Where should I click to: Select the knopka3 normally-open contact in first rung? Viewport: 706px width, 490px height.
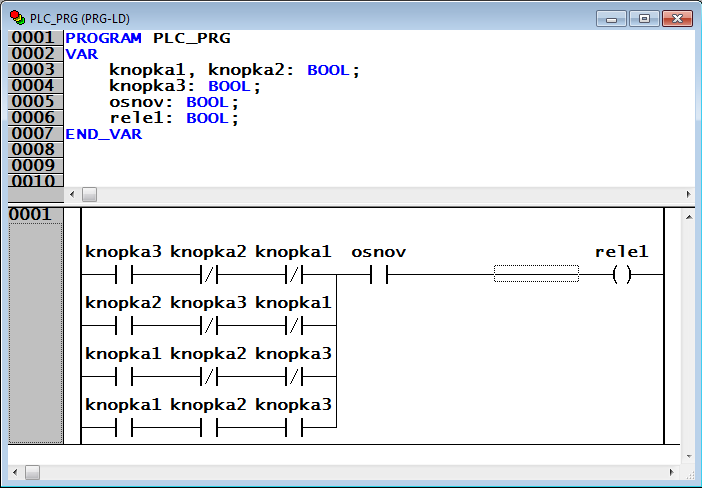point(124,274)
